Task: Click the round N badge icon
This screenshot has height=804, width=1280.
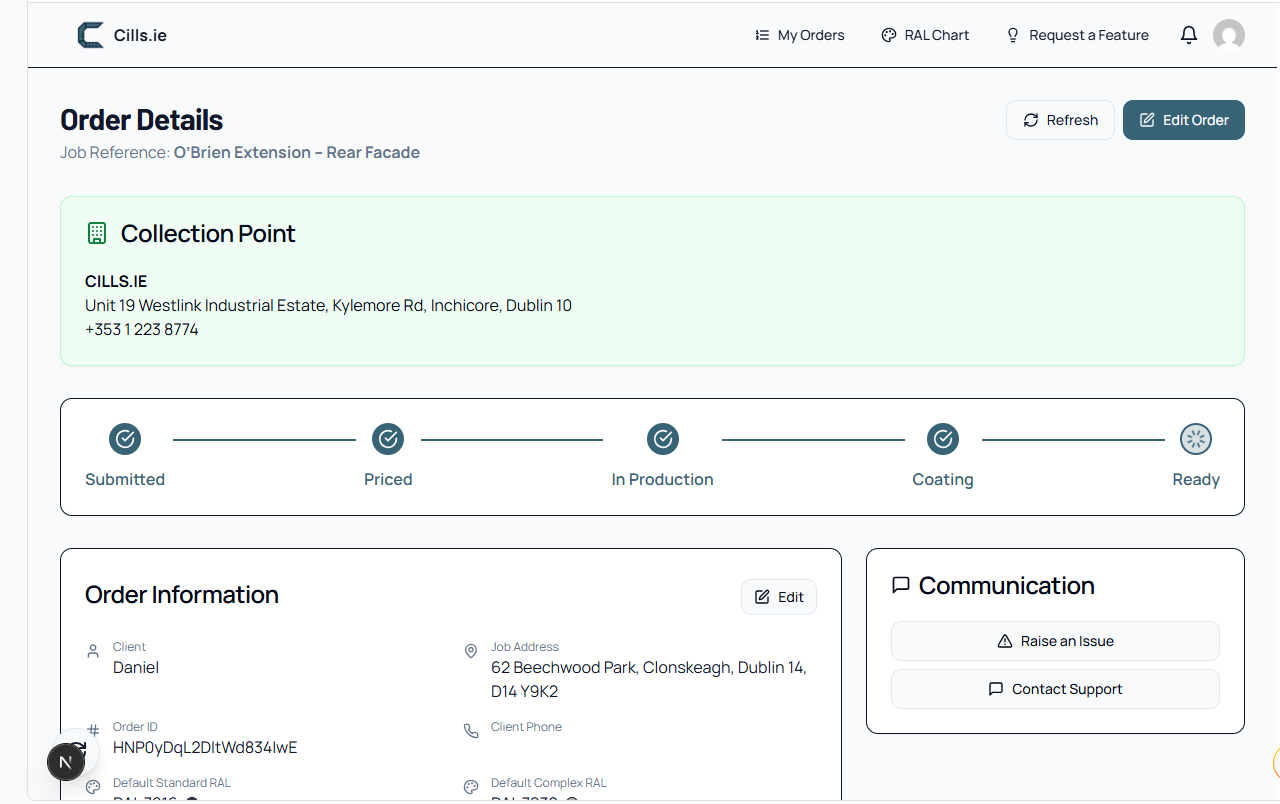Action: click(66, 763)
